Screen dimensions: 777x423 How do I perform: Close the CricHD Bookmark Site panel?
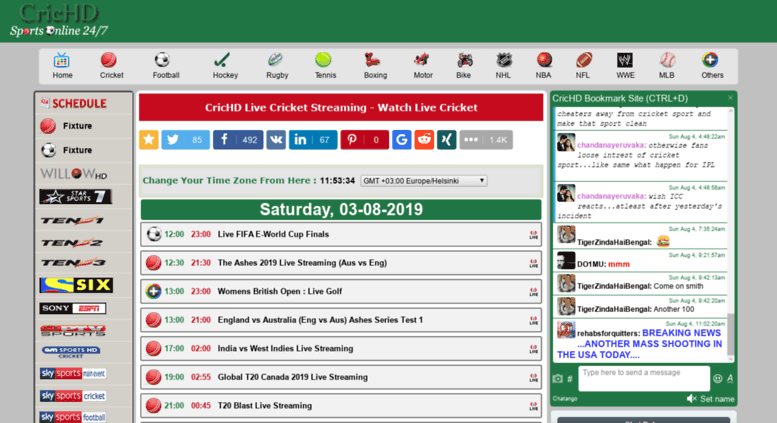point(730,98)
